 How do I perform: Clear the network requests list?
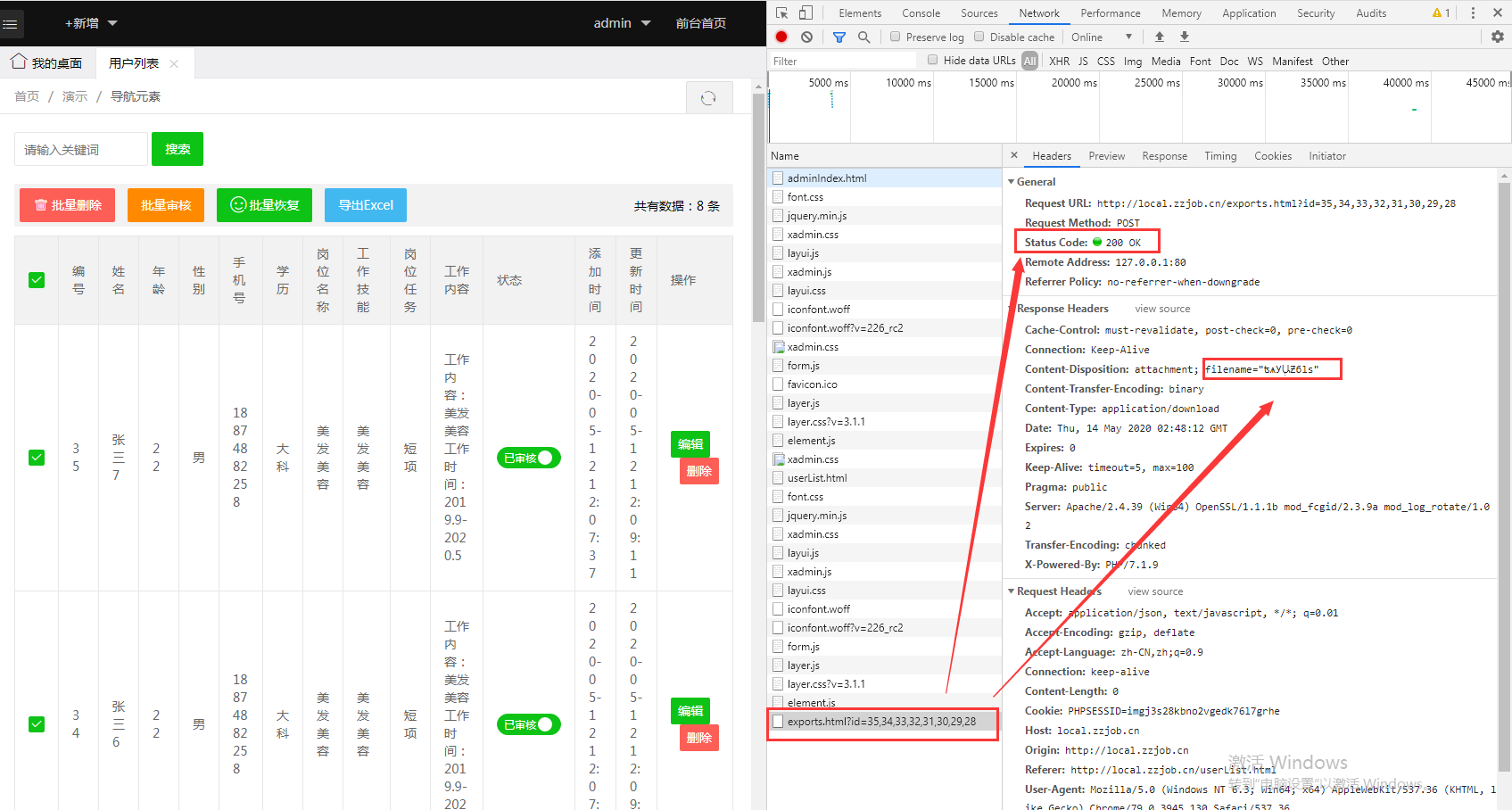click(x=806, y=37)
